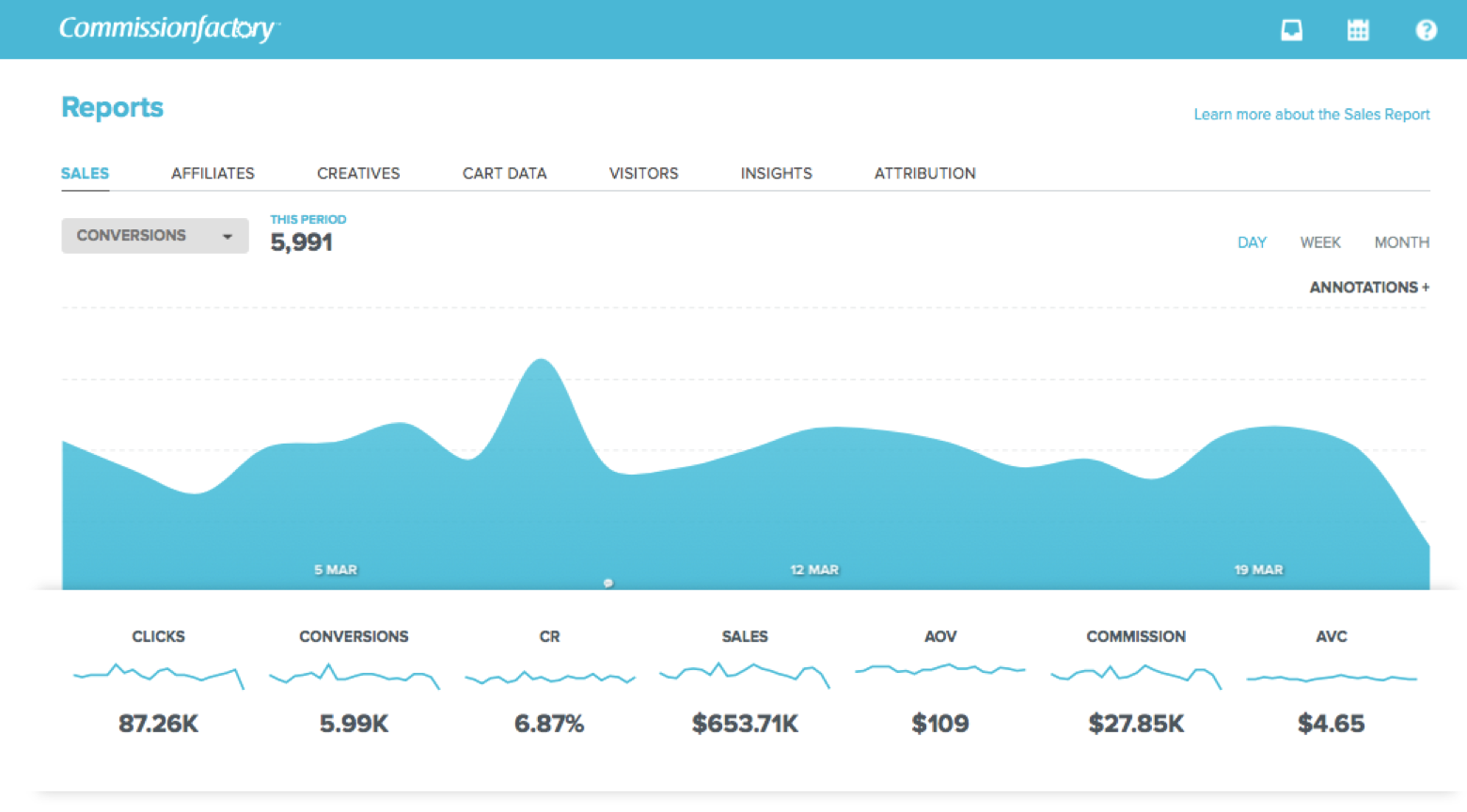Open Learn more about the Sales Report
Viewport: 1467px width, 812px height.
click(x=1311, y=115)
